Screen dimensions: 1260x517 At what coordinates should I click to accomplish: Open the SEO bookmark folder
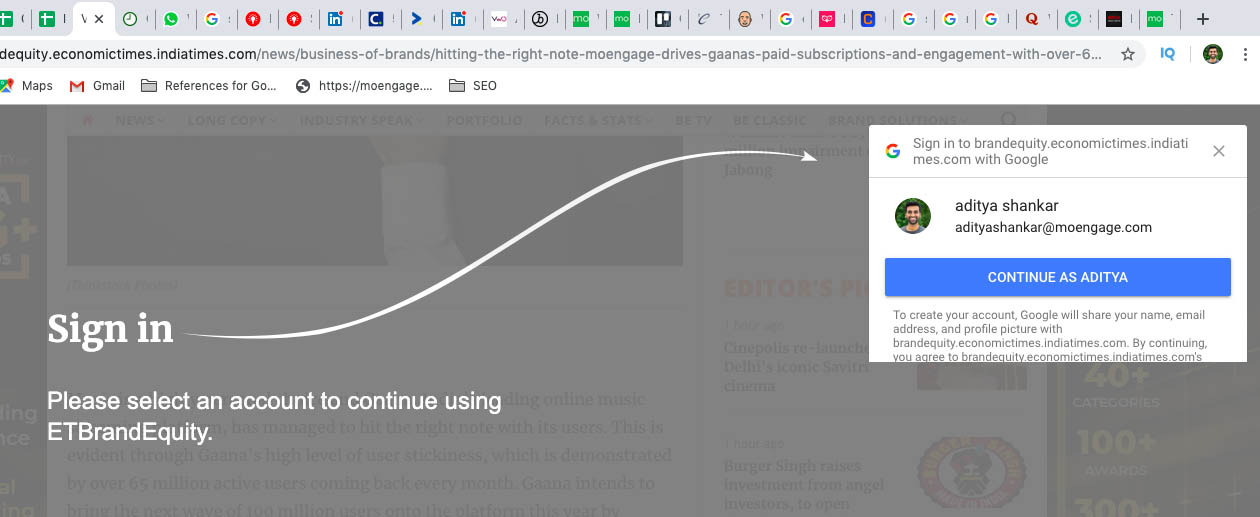tap(473, 86)
